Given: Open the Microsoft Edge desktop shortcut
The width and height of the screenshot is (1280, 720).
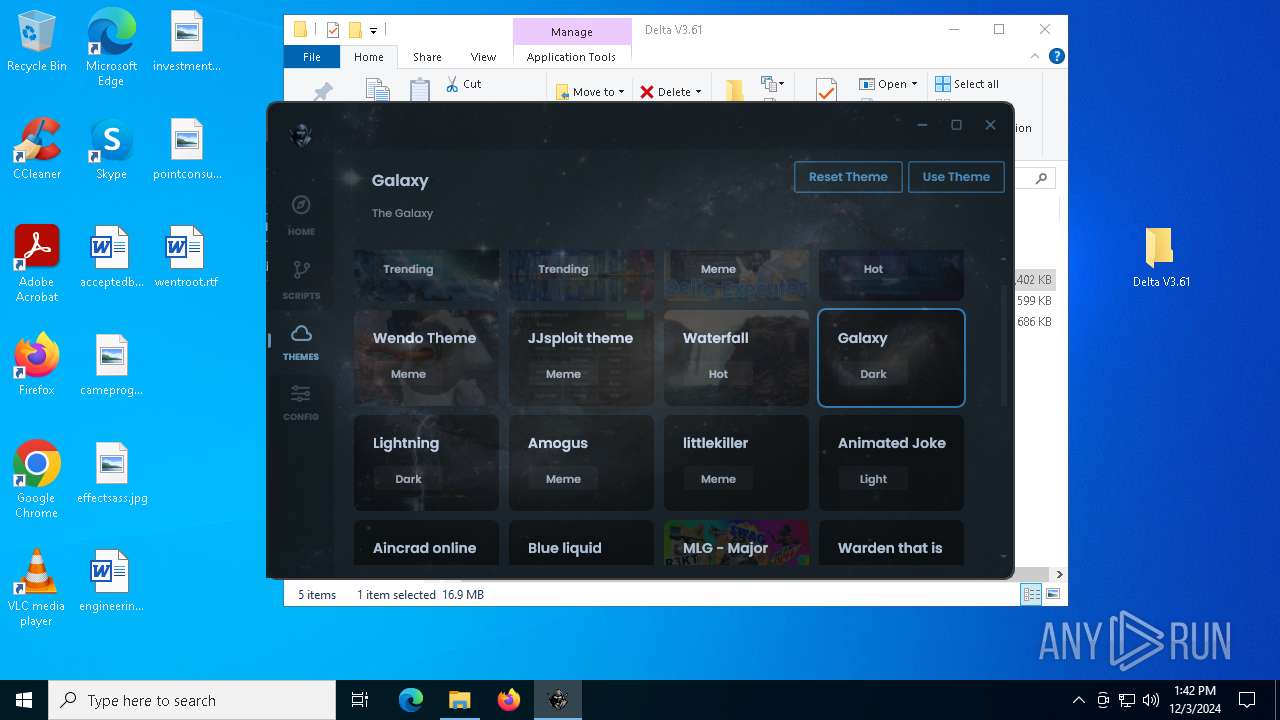Looking at the screenshot, I should coord(111,49).
